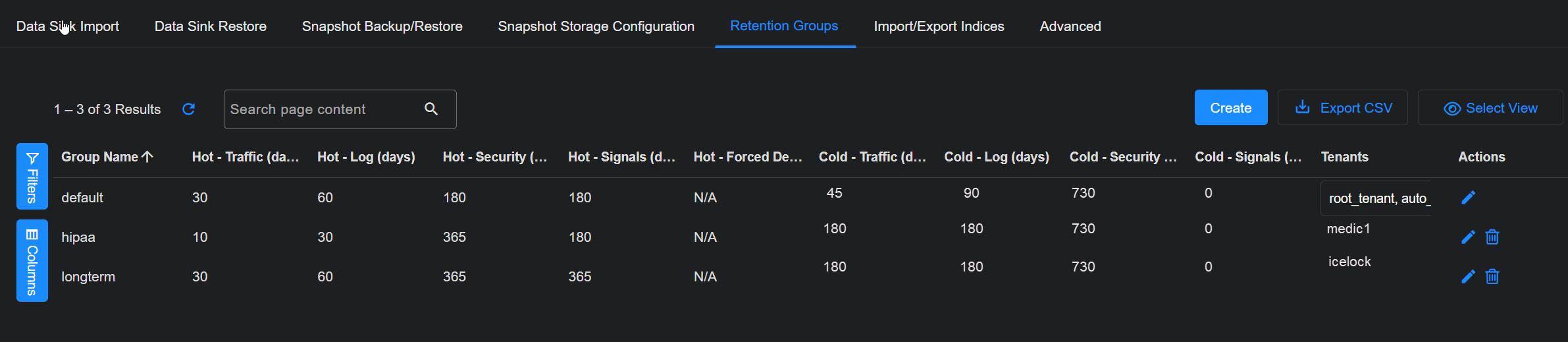Edit the hipaa retention group
1568x342 pixels.
click(1468, 237)
